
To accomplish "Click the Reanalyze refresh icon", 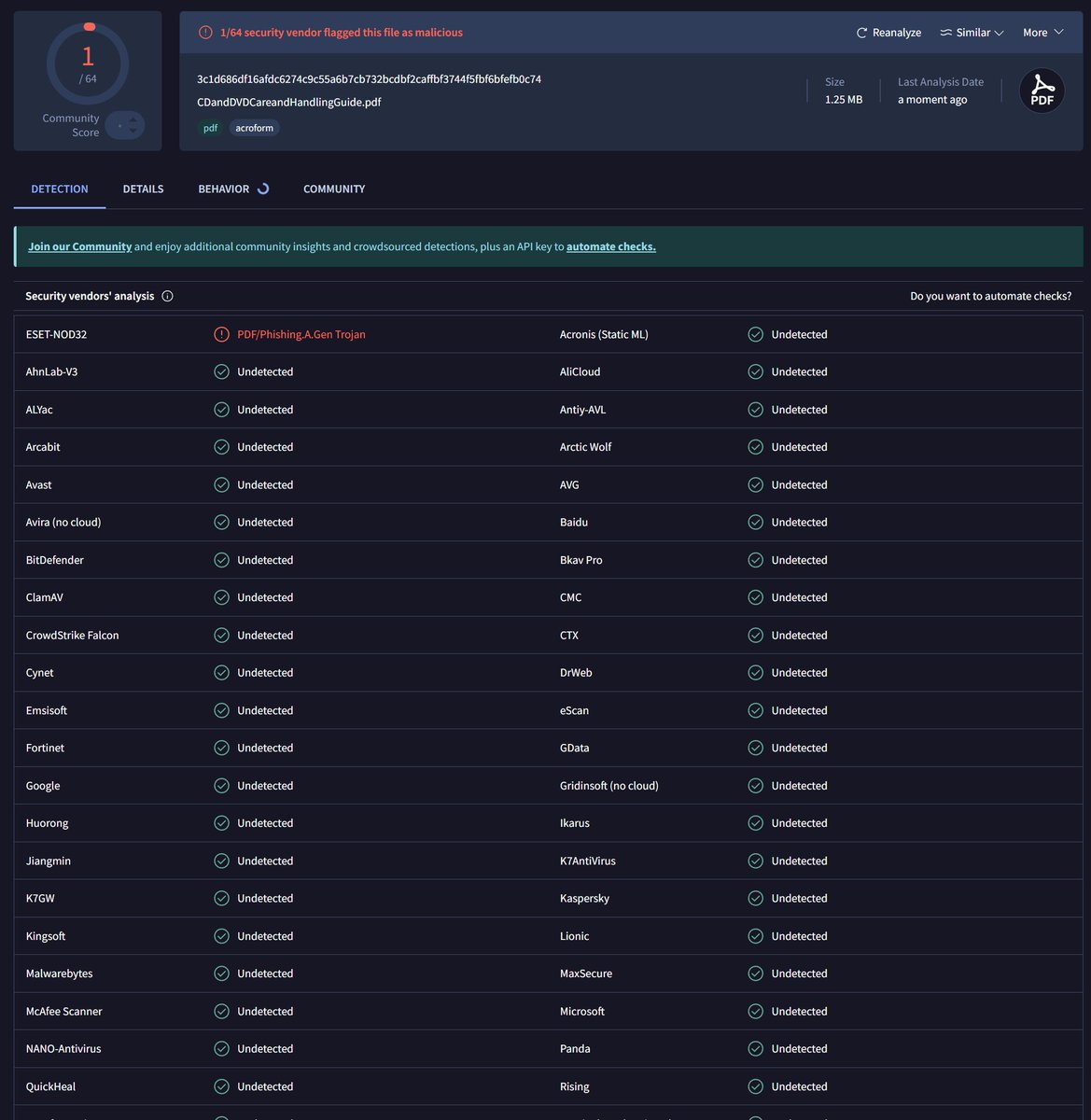I will [861, 33].
